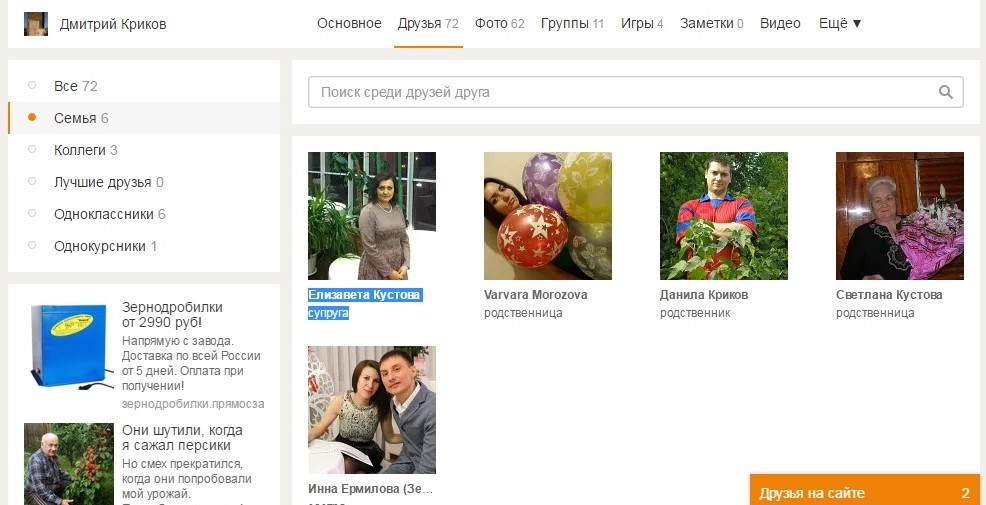Screen dimensions: 986x505
Task: Click the зернодробилки.прямосза ad URL
Action: click(193, 404)
